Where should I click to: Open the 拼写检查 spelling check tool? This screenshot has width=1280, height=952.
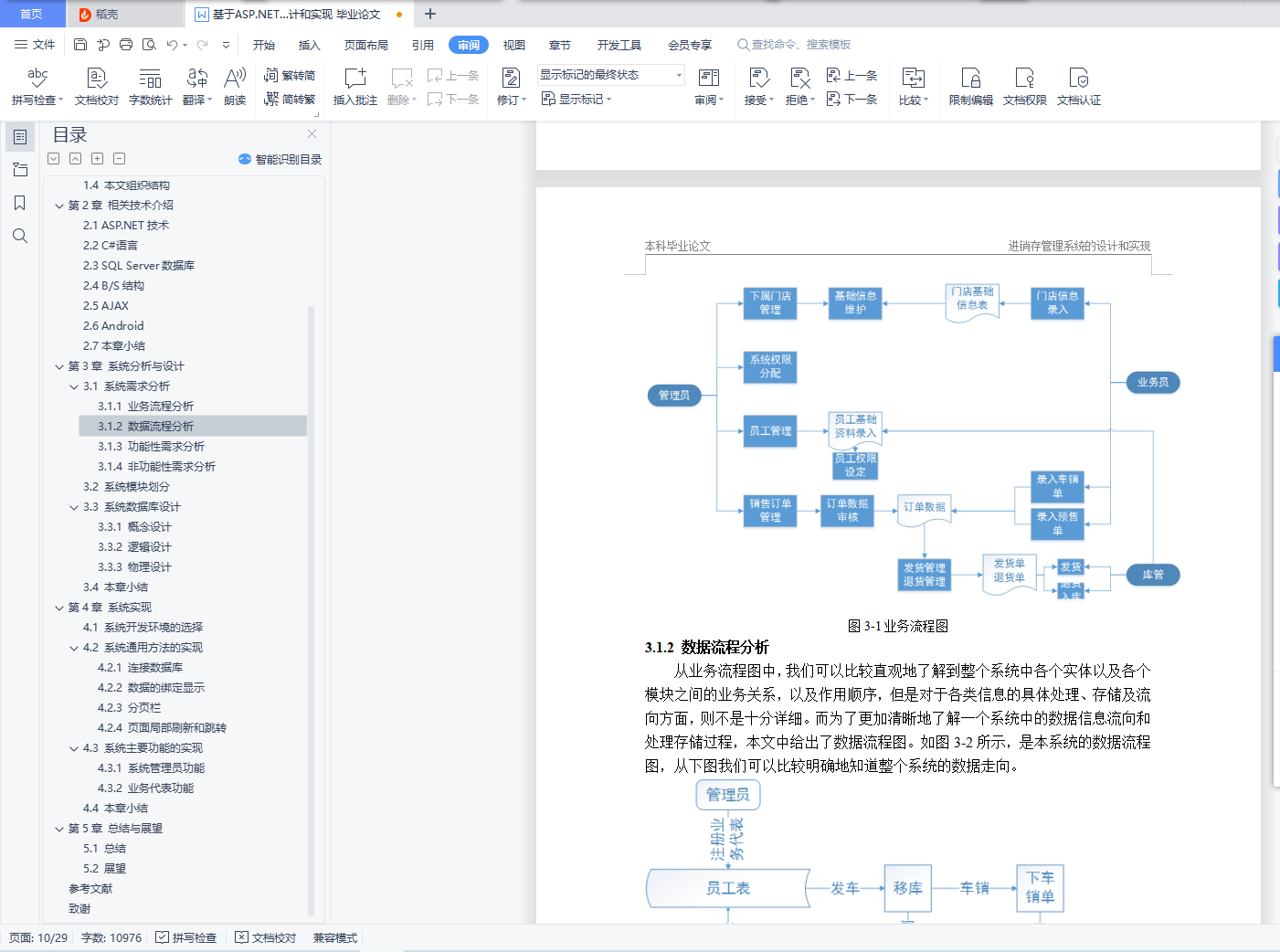(37, 87)
